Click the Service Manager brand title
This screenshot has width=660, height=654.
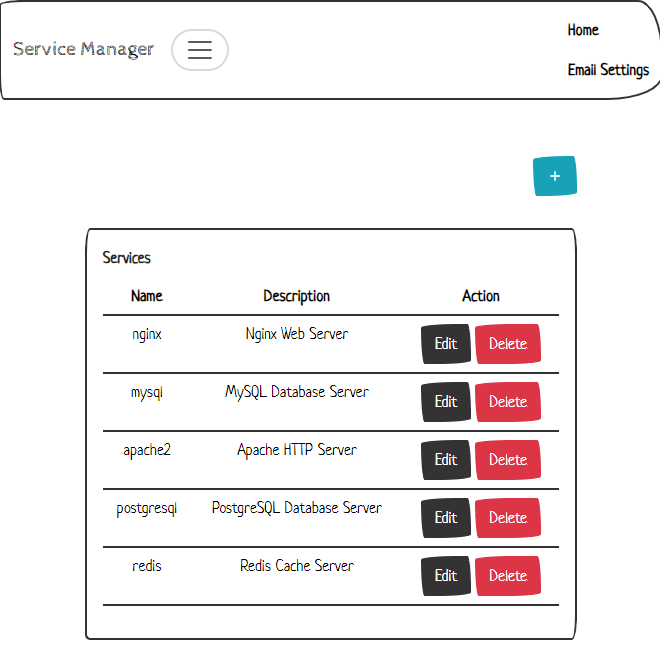coord(84,49)
